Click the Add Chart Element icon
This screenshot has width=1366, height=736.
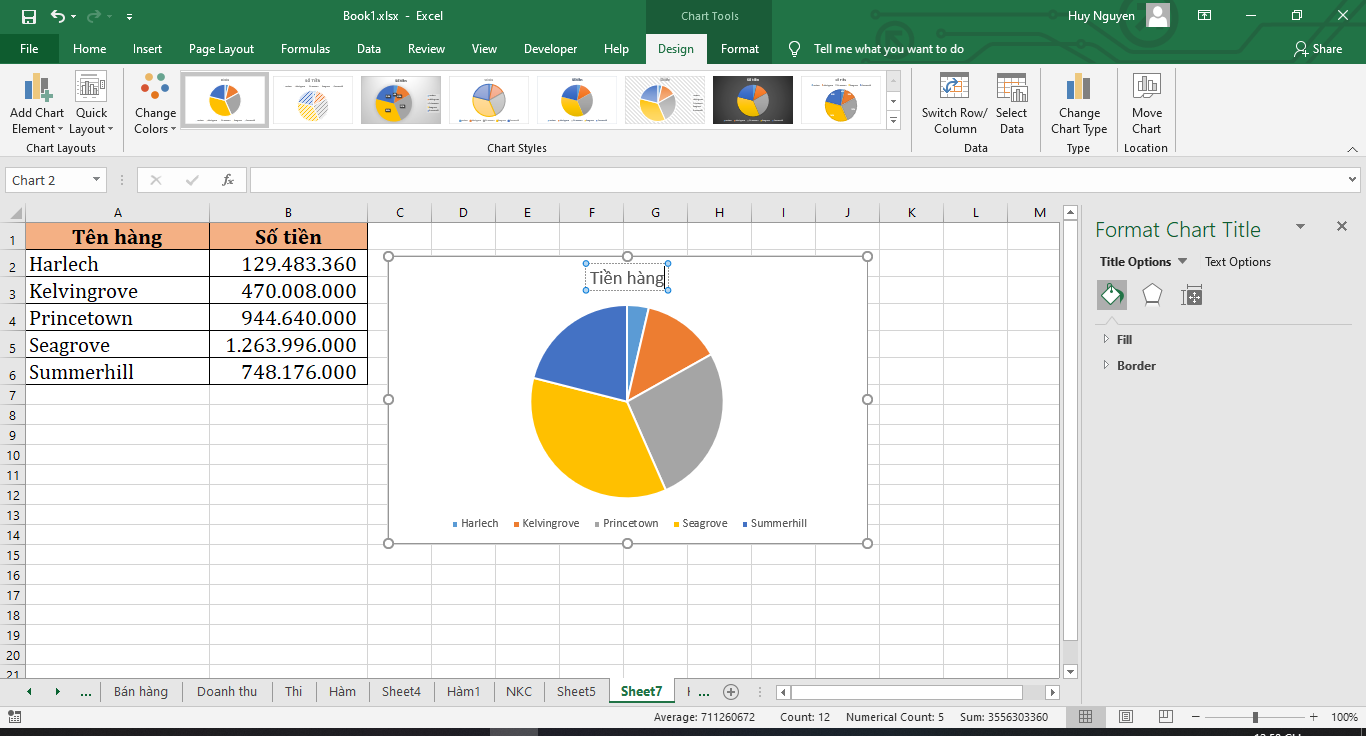pos(37,88)
